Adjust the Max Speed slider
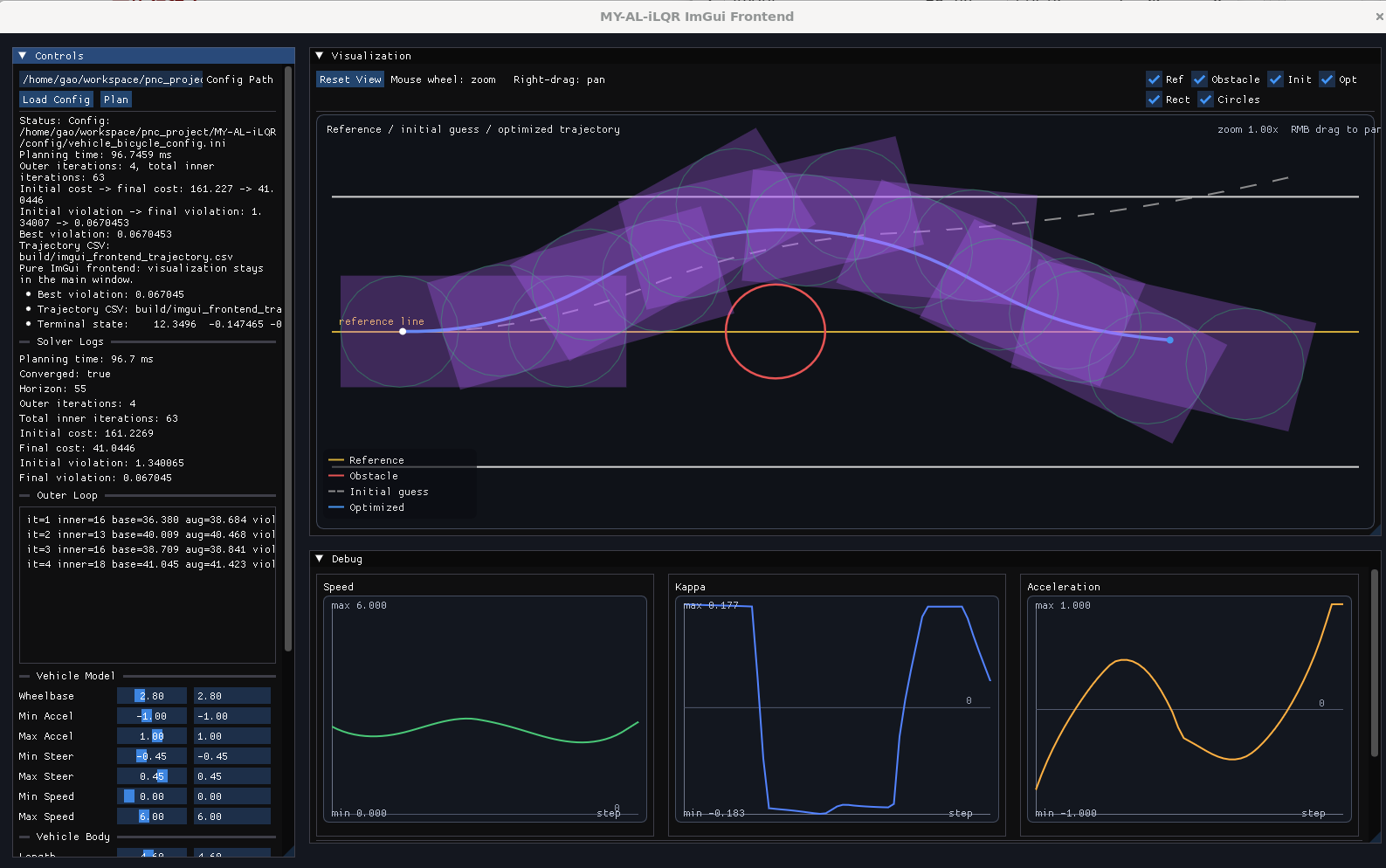 (152, 816)
